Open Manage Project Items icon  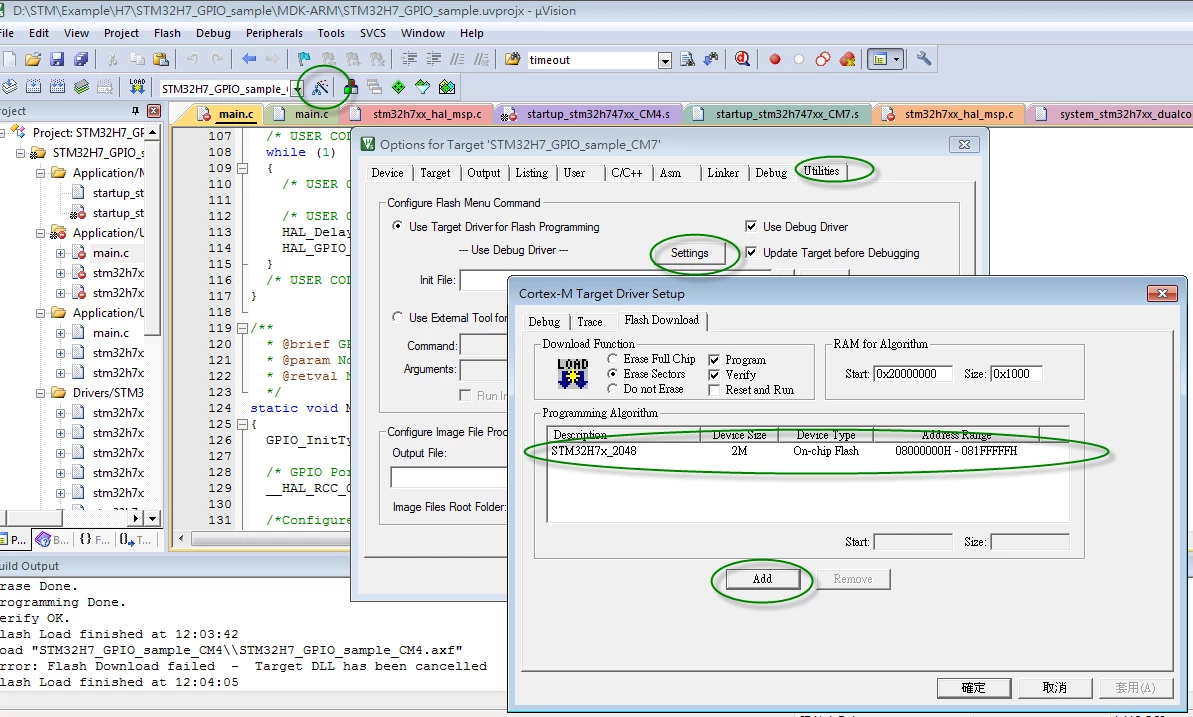pos(351,88)
